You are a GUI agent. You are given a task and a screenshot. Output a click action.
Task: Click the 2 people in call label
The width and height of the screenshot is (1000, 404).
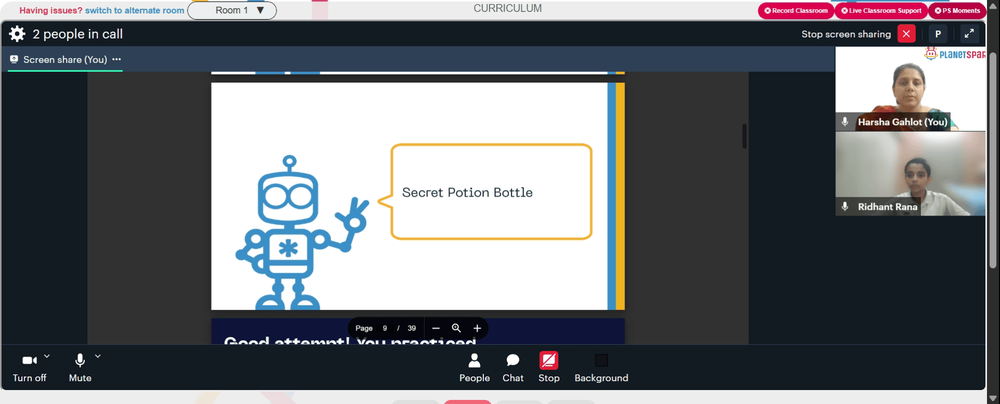(x=78, y=34)
